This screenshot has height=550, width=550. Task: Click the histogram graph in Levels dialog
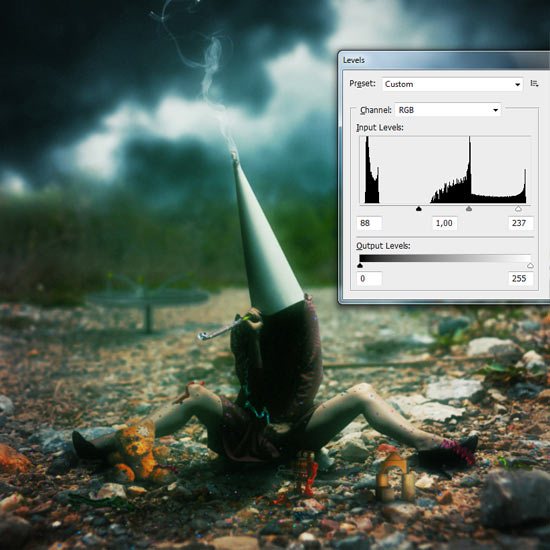[445, 170]
